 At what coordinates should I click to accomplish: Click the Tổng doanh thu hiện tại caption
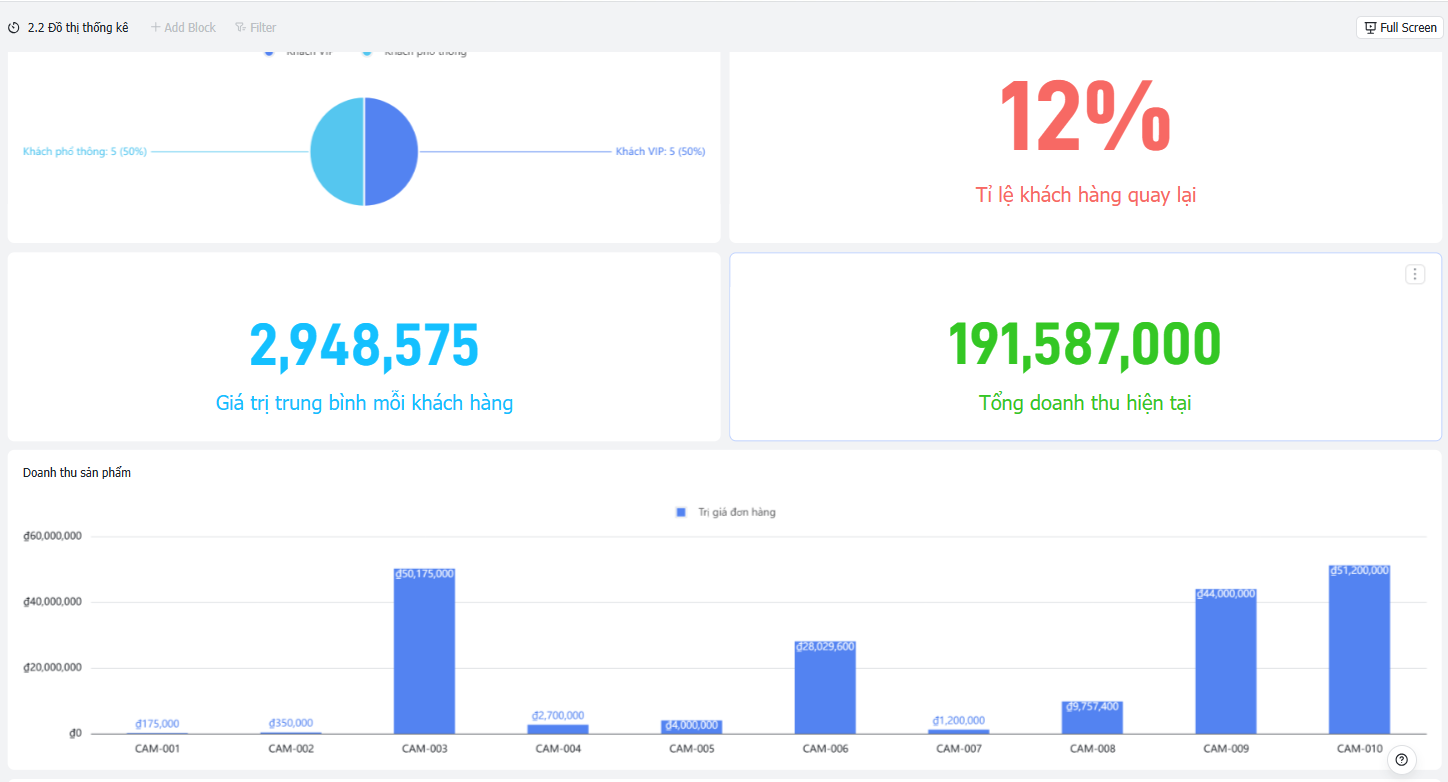[1085, 404]
